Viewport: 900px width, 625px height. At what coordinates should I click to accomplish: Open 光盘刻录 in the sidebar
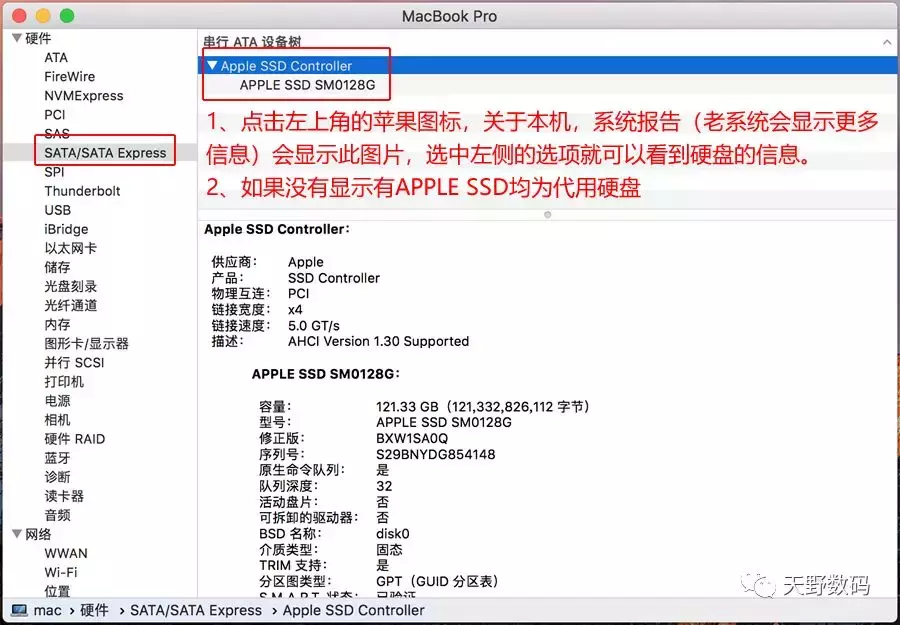click(71, 286)
